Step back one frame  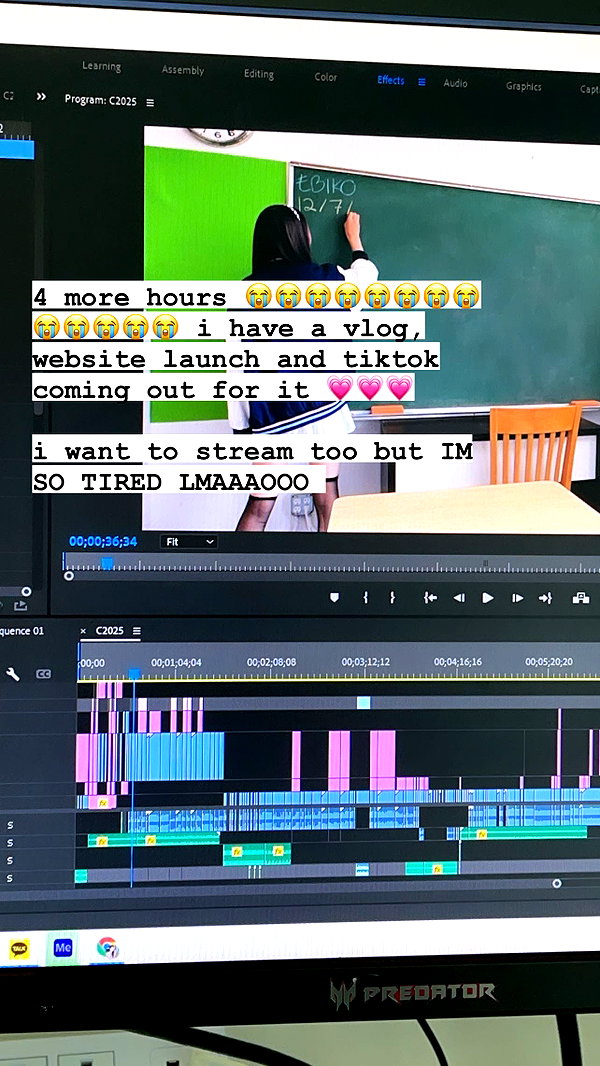click(x=459, y=598)
